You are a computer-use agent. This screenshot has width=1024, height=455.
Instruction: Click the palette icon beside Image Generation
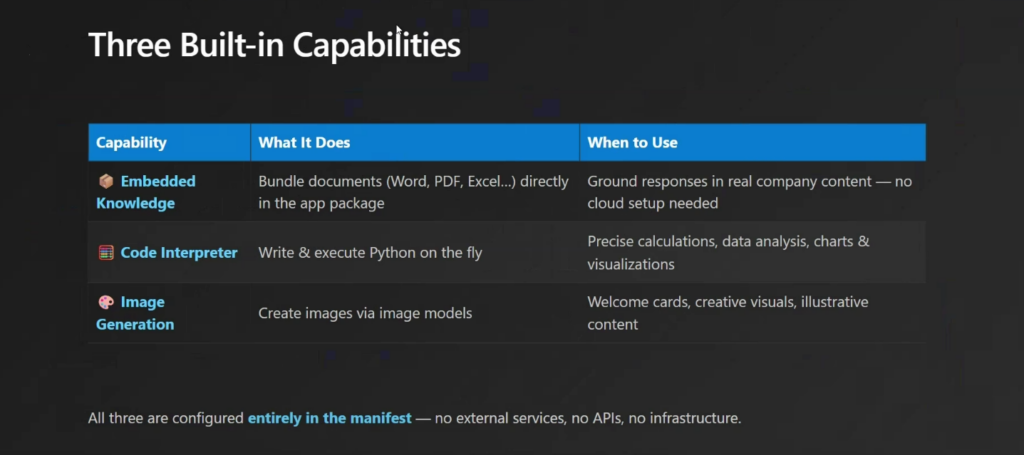[106, 302]
